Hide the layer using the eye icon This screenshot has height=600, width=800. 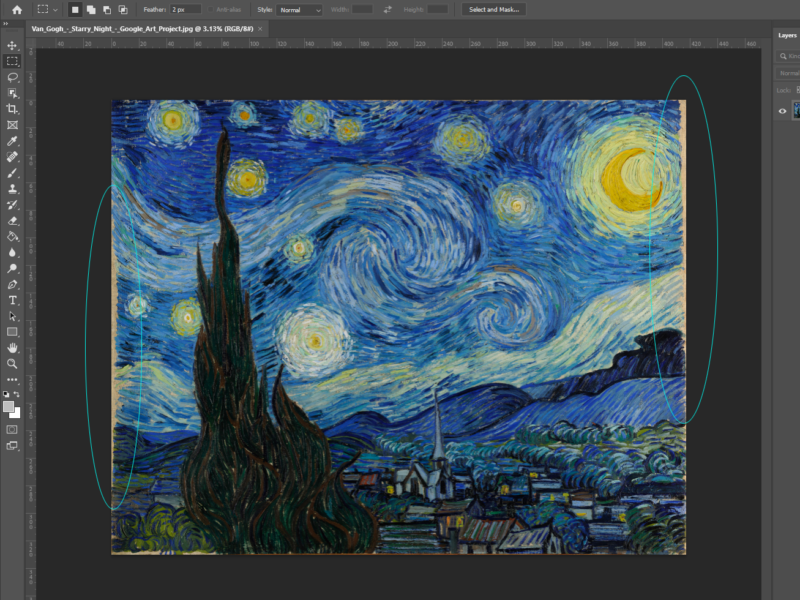click(x=782, y=111)
